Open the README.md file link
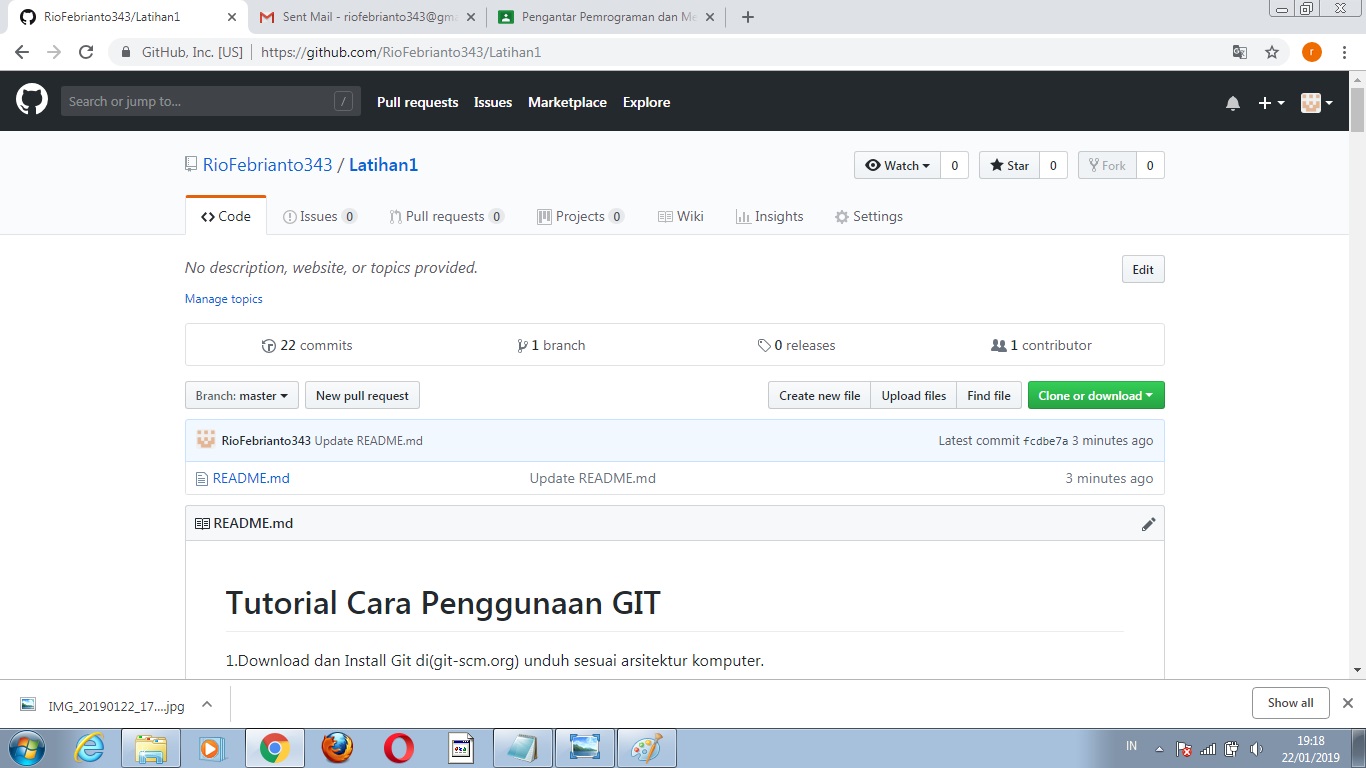 [251, 478]
